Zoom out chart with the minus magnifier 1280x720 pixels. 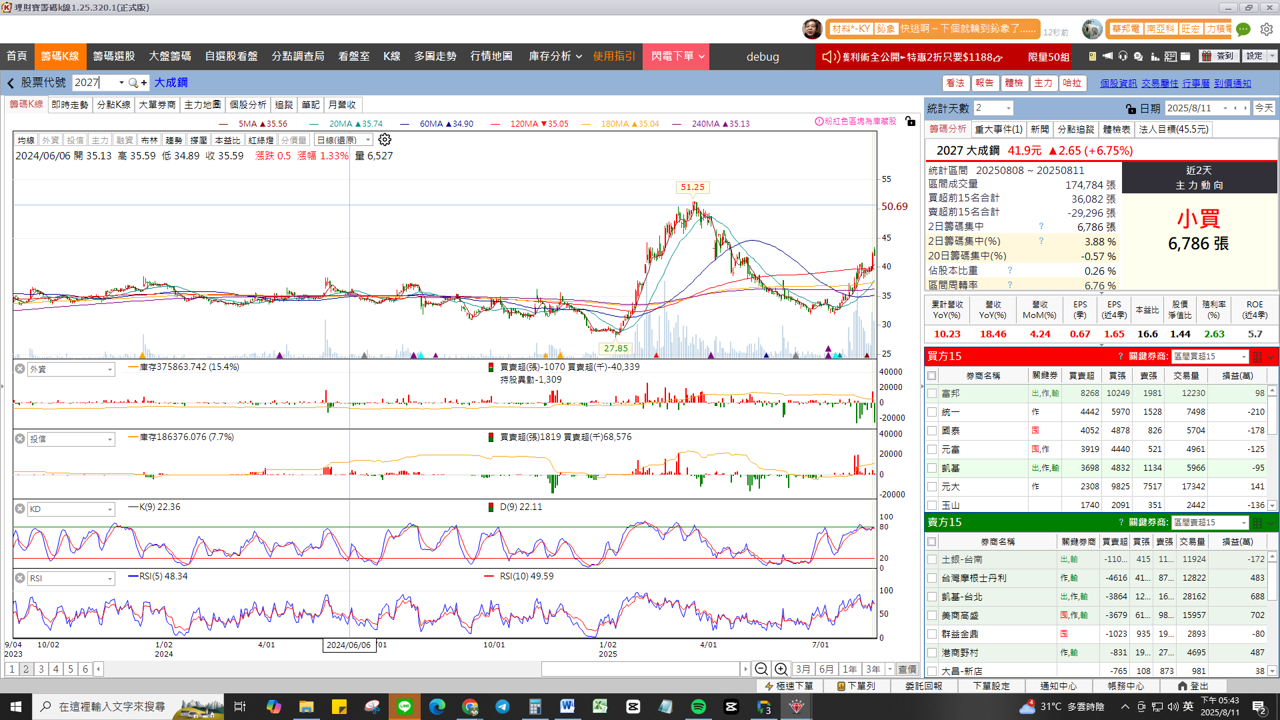click(761, 669)
